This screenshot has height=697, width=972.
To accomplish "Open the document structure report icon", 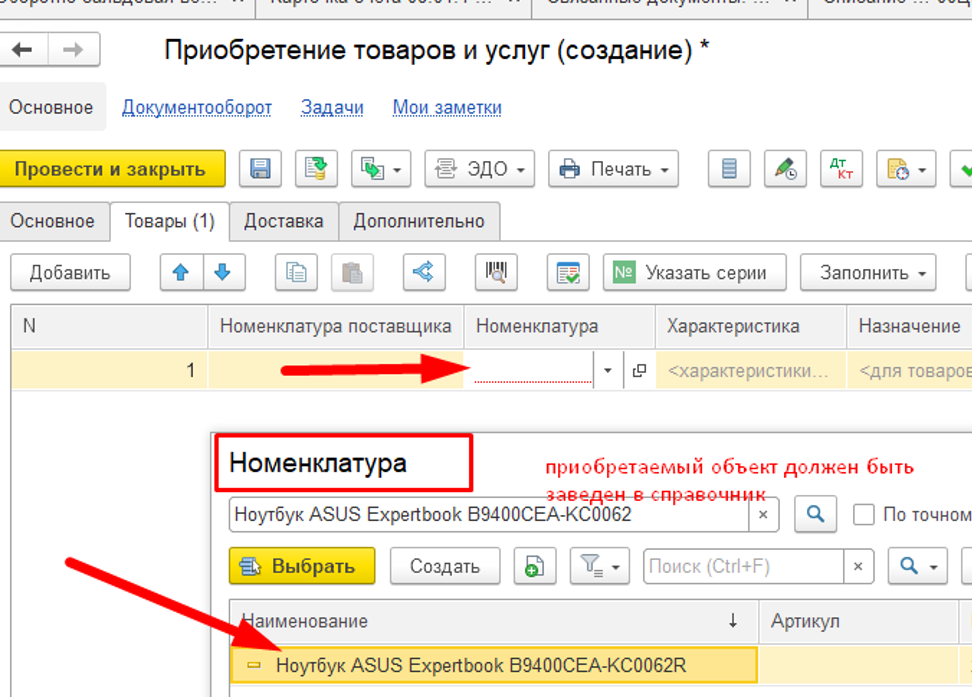I will (729, 169).
